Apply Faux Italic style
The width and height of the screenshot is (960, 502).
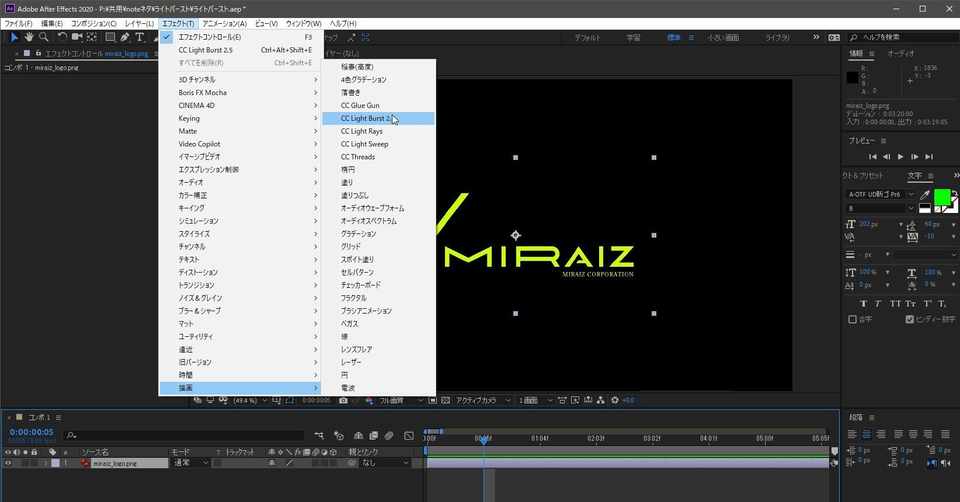click(x=878, y=304)
